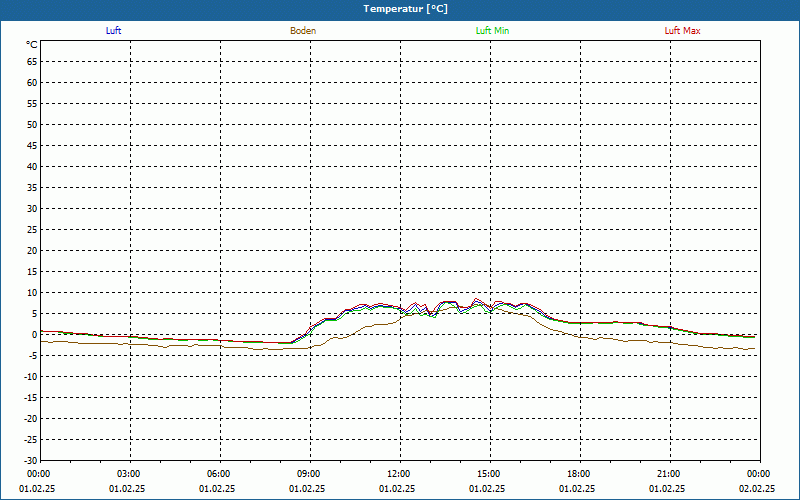Viewport: 800px width, 500px height.
Task: Click the 40 y-axis label
Action: click(32, 167)
